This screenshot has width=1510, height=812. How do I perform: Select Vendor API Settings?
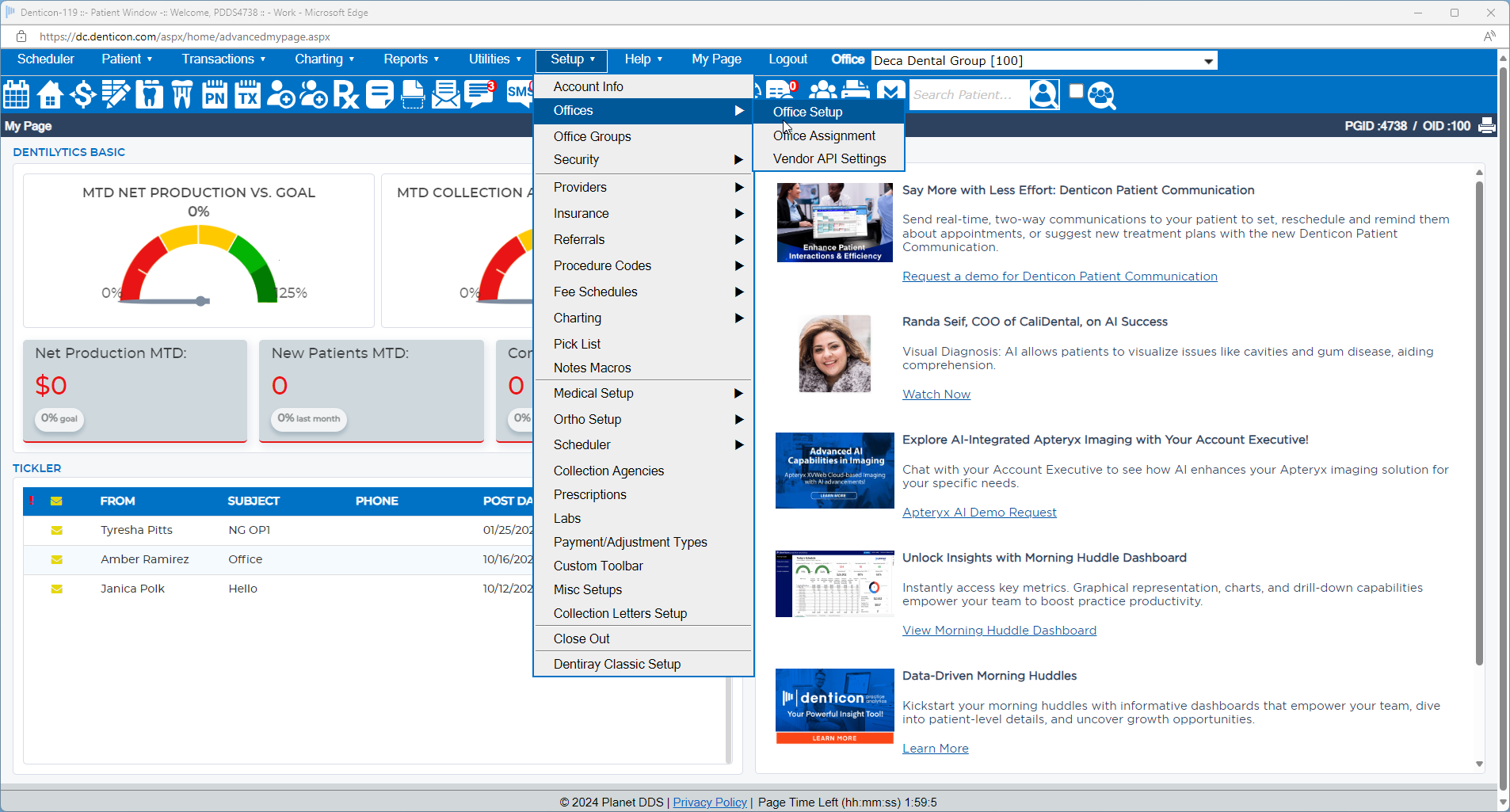[x=829, y=158]
